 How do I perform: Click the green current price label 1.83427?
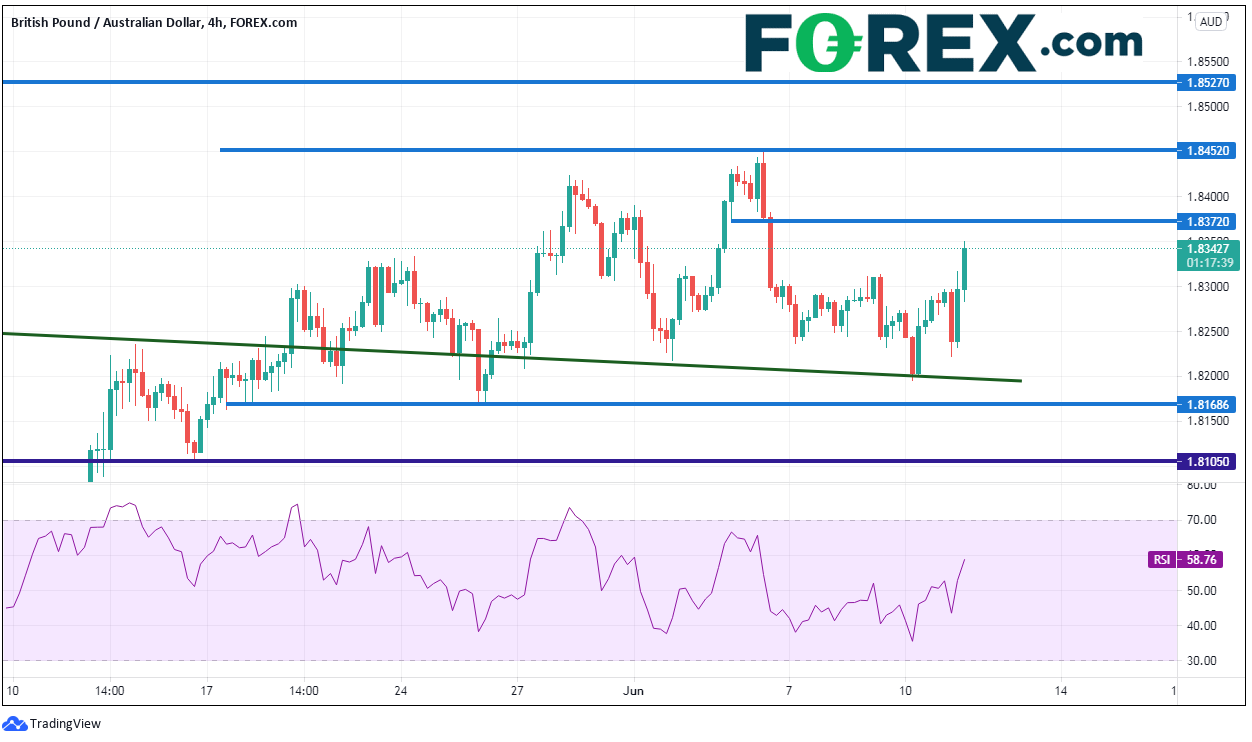[1210, 249]
